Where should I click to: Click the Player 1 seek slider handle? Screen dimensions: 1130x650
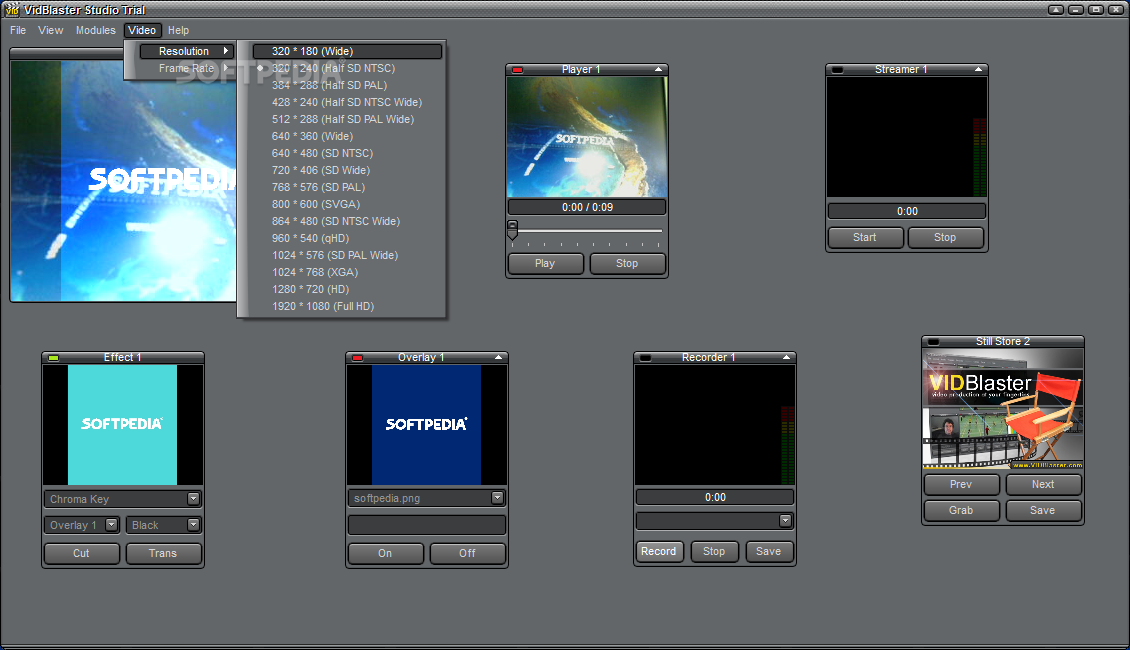[512, 230]
